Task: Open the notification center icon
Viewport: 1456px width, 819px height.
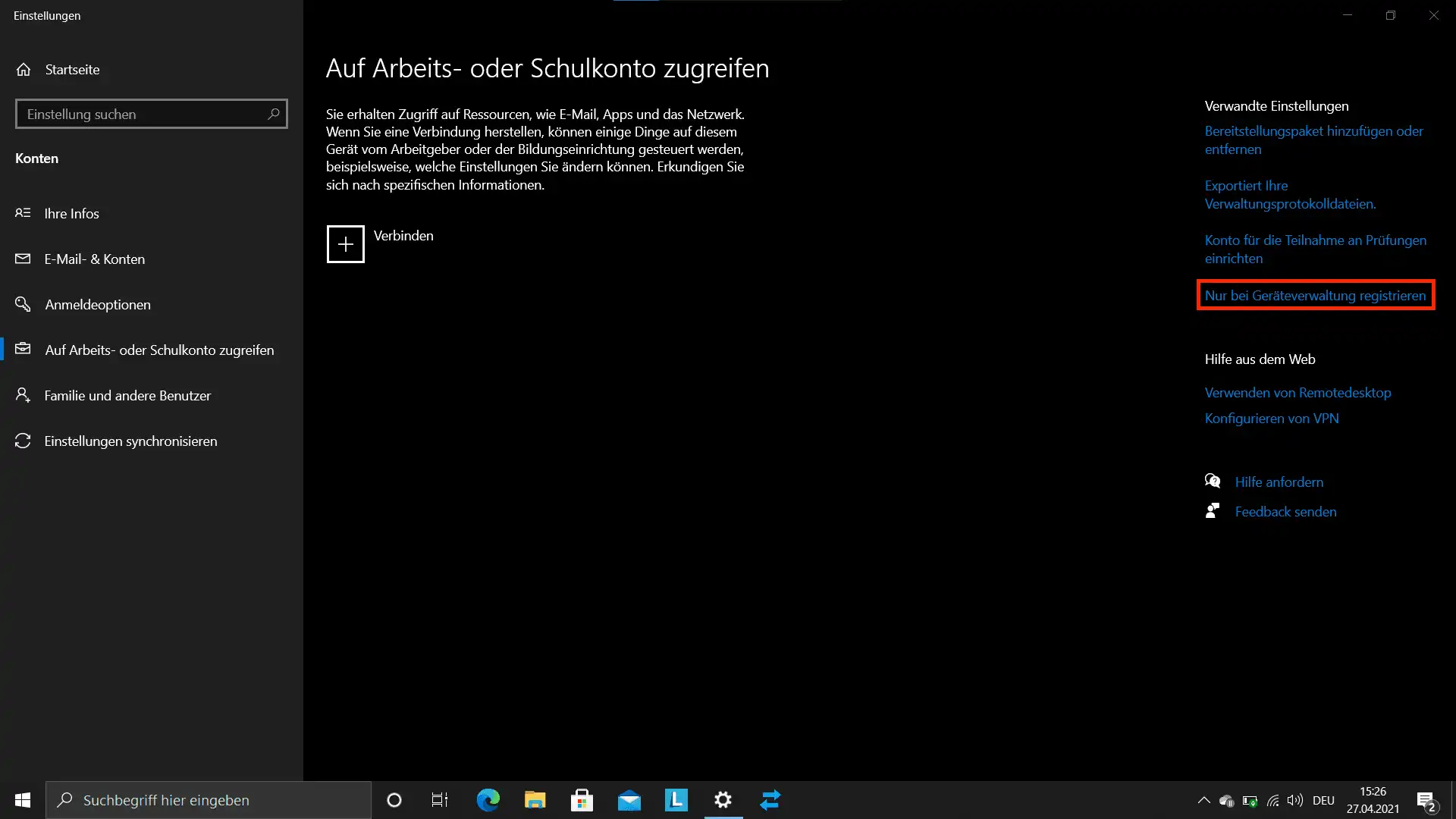Action: point(1426,801)
